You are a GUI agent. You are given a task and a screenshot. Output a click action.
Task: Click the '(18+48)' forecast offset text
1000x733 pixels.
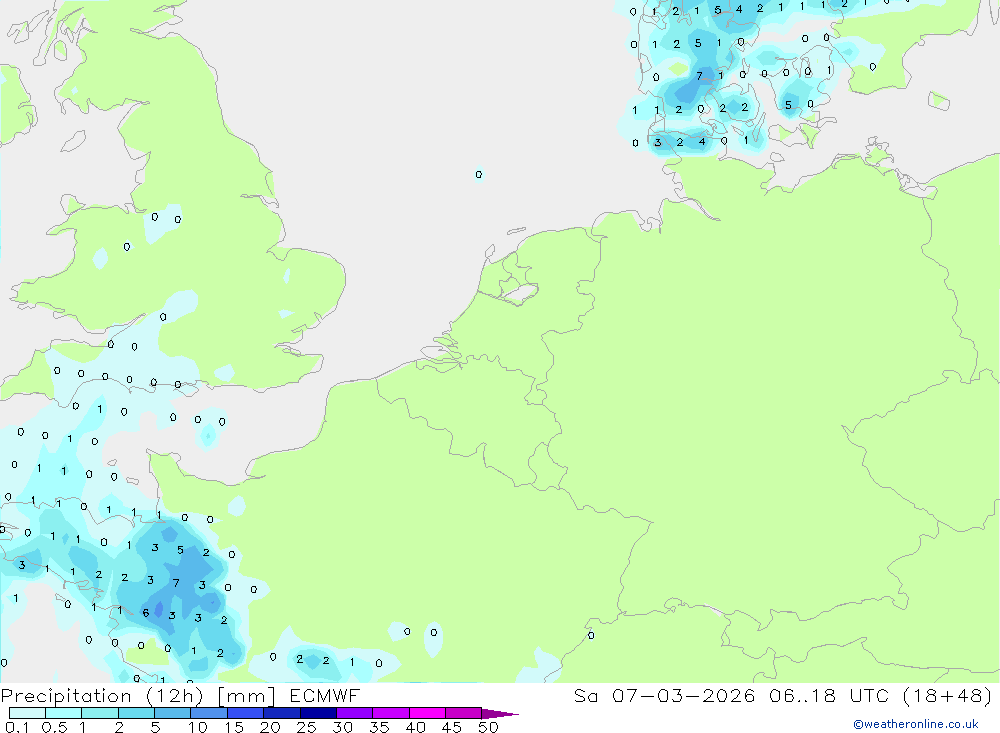tap(948, 696)
